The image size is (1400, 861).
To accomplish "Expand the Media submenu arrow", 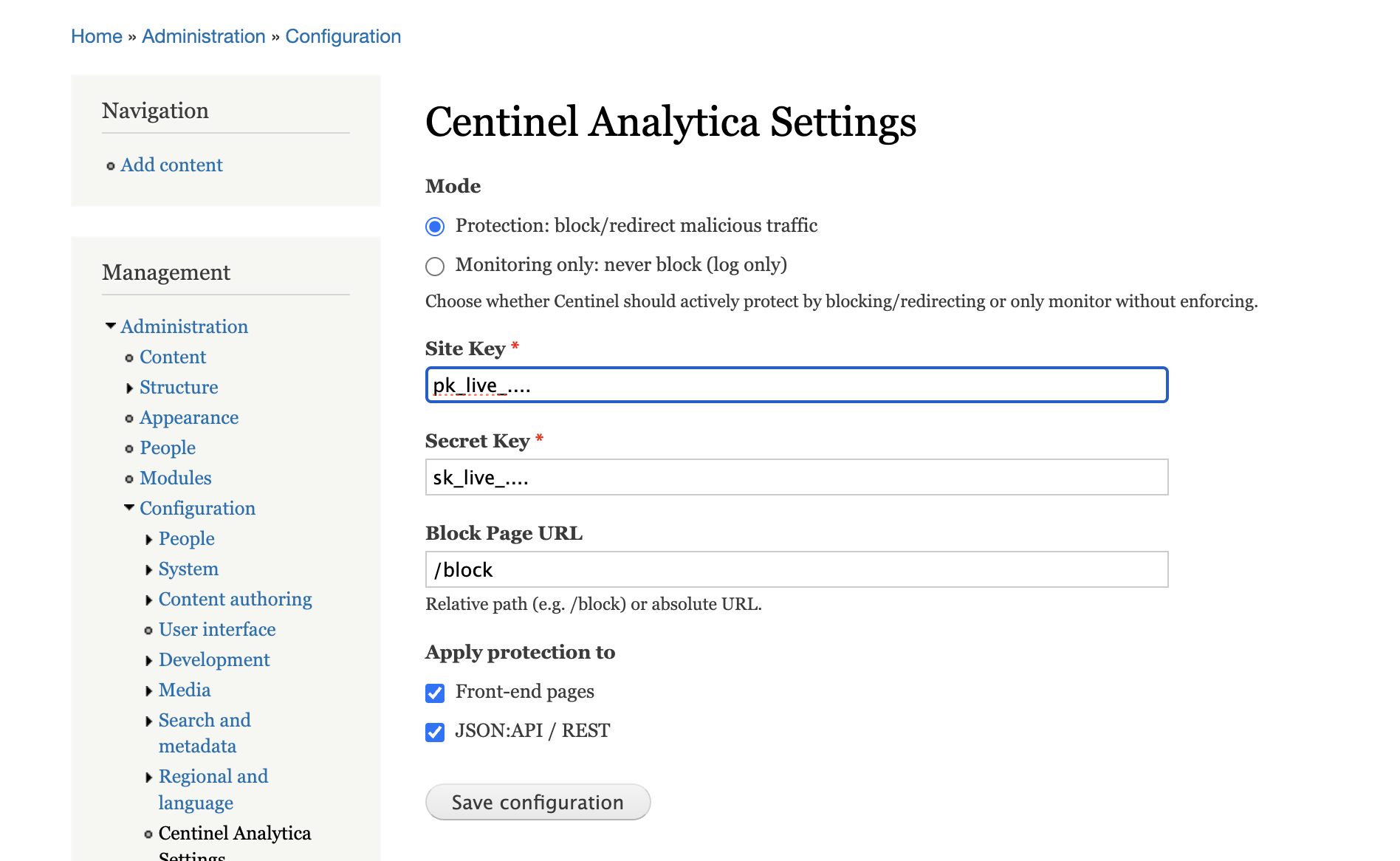I will pos(149,690).
